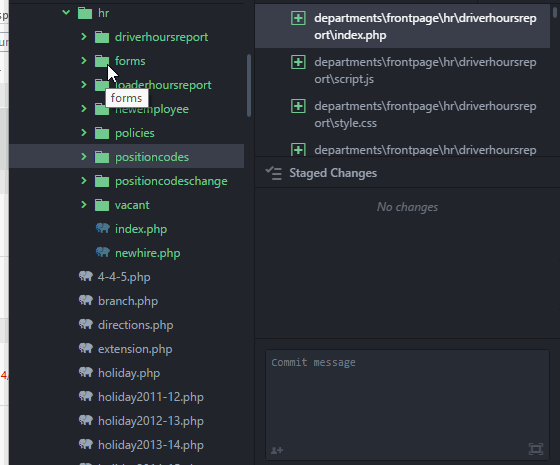The width and height of the screenshot is (560, 465).
Task: Expand the forms folder chevron
Action: tap(84, 60)
